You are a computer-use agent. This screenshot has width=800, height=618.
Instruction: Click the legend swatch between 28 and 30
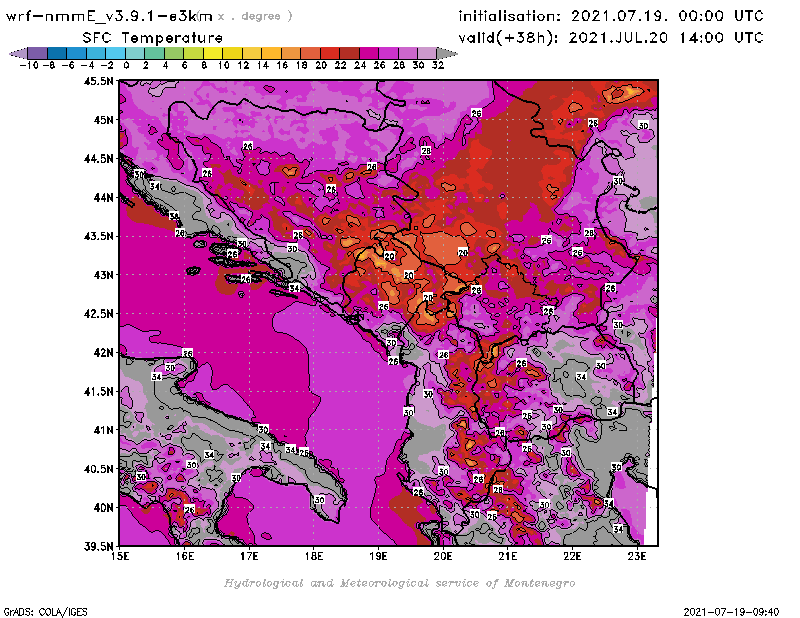[408, 53]
